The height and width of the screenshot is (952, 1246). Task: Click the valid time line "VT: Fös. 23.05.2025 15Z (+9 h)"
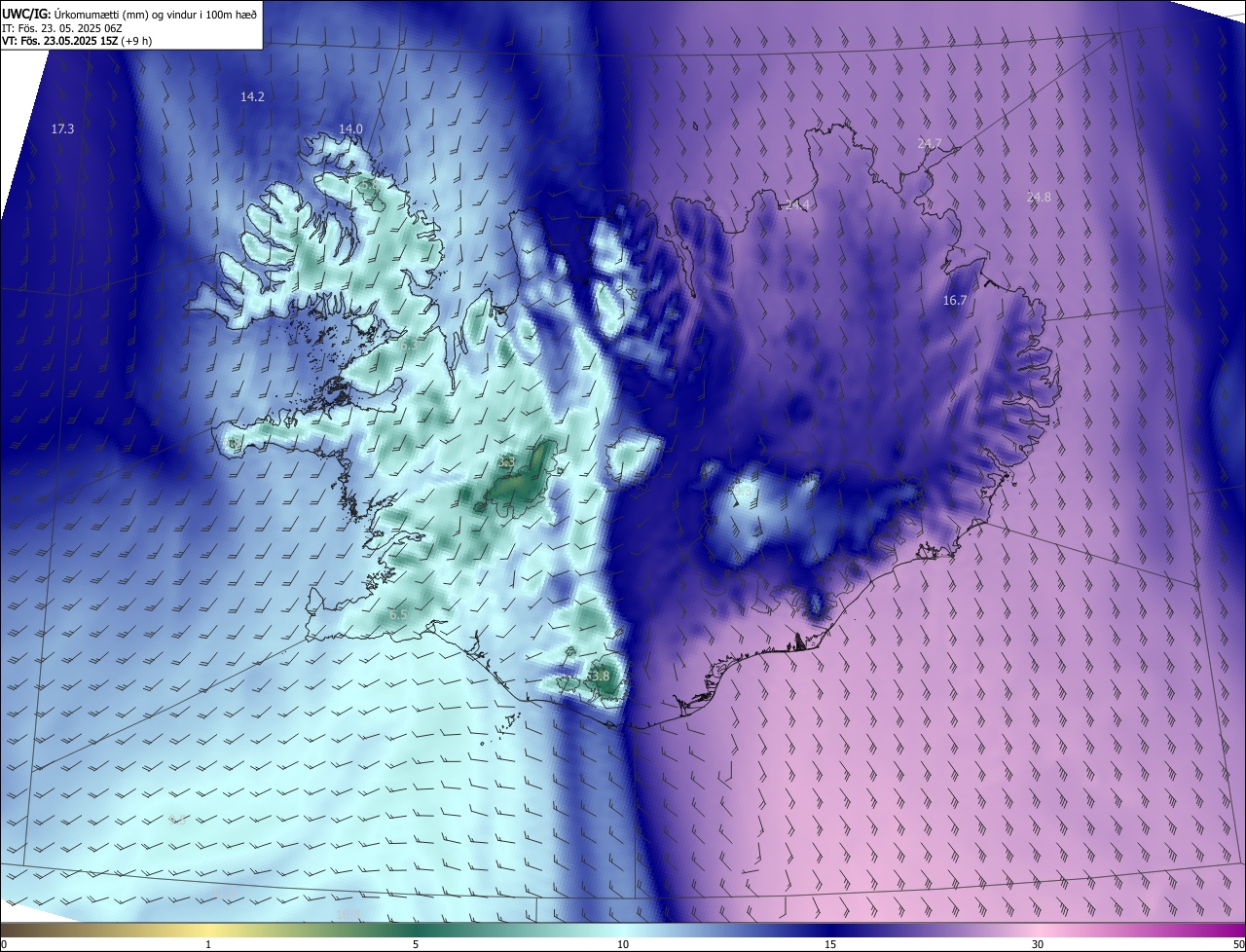click(x=77, y=41)
